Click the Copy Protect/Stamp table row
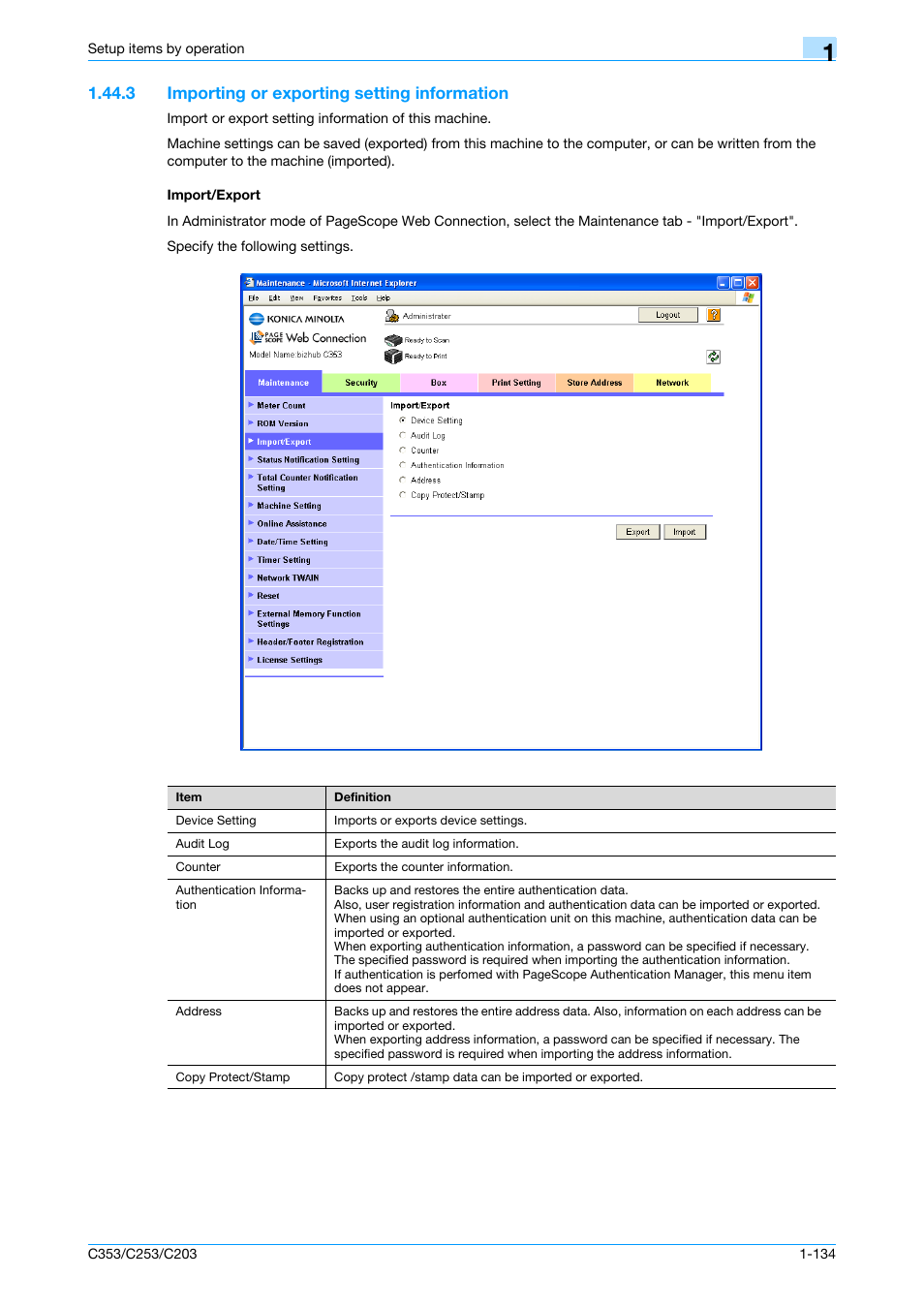The height and width of the screenshot is (1308, 924). pos(501,1077)
